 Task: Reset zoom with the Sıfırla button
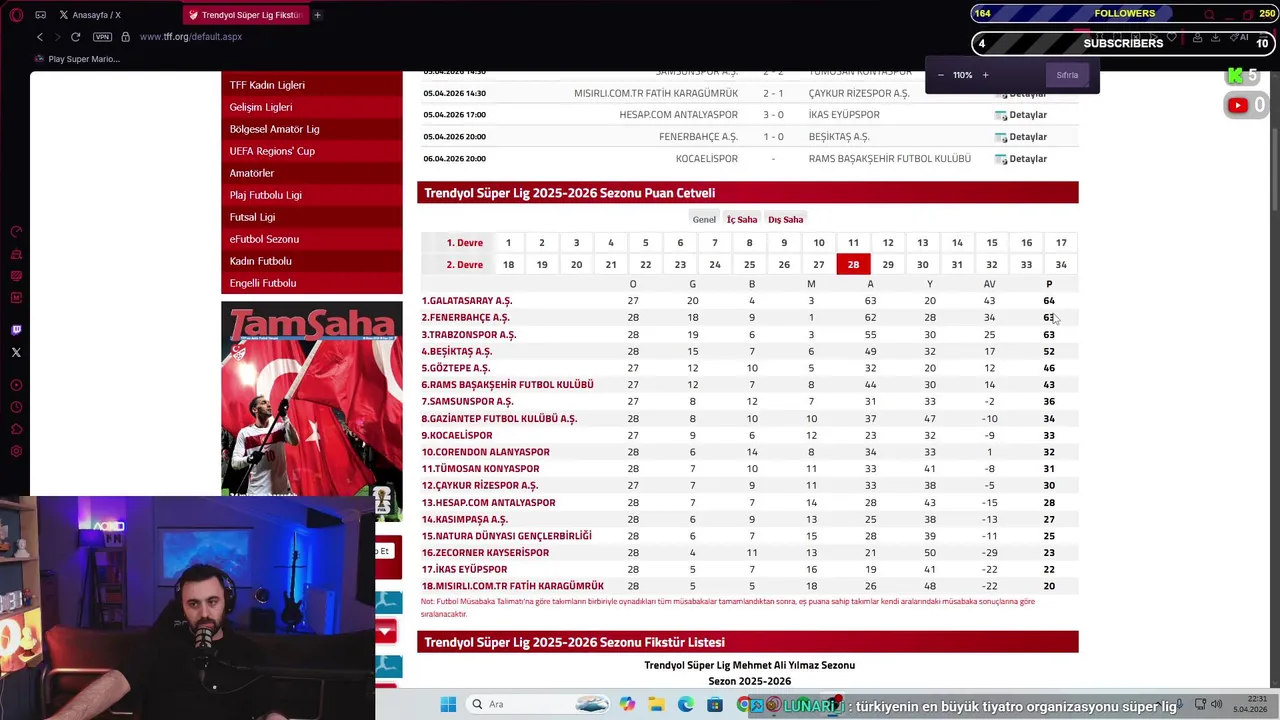pos(1067,75)
